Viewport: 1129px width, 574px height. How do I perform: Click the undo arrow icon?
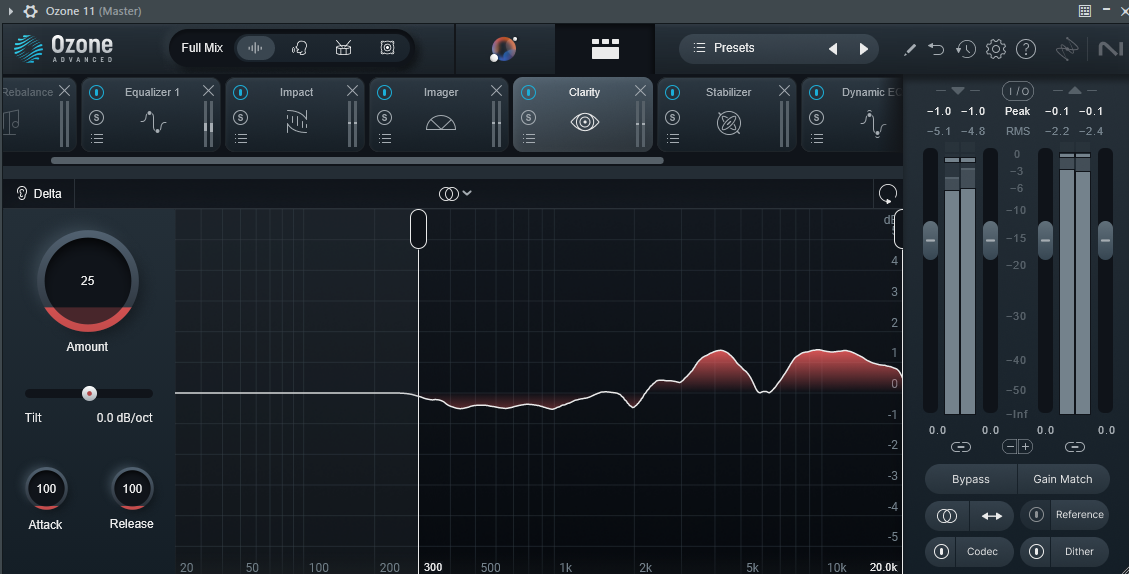point(936,49)
